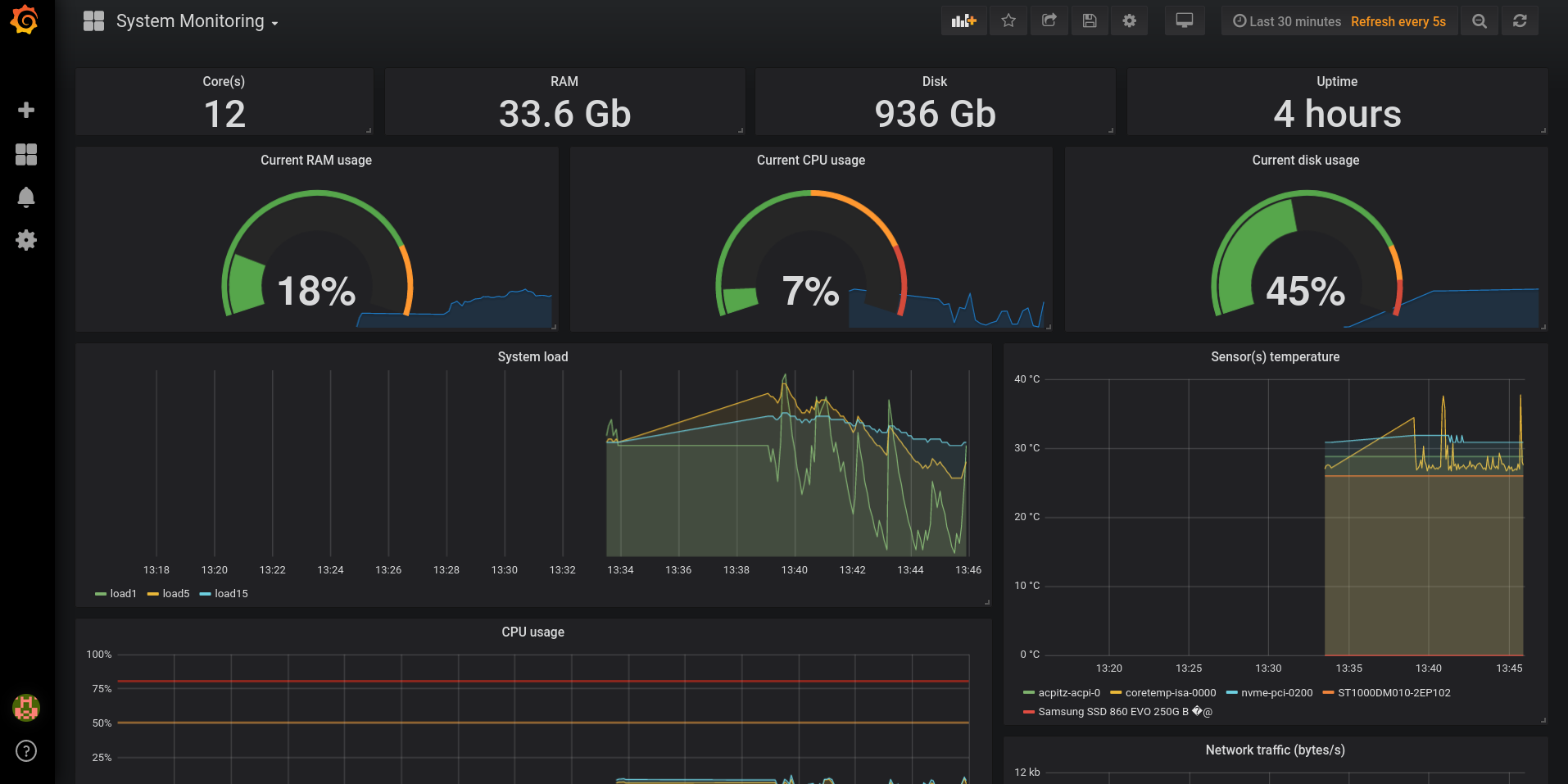Star this dashboard as favorite
This screenshot has height=784, width=1568.
click(1008, 20)
